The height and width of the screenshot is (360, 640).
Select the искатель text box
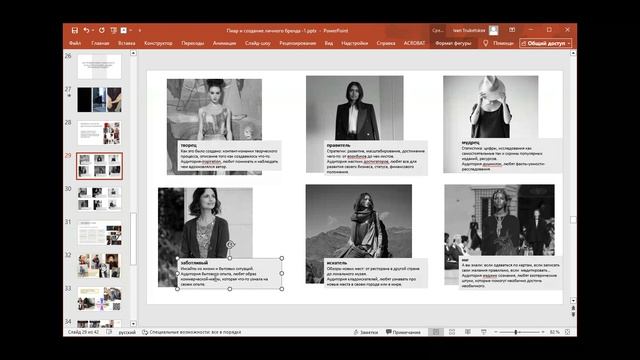pos(376,273)
